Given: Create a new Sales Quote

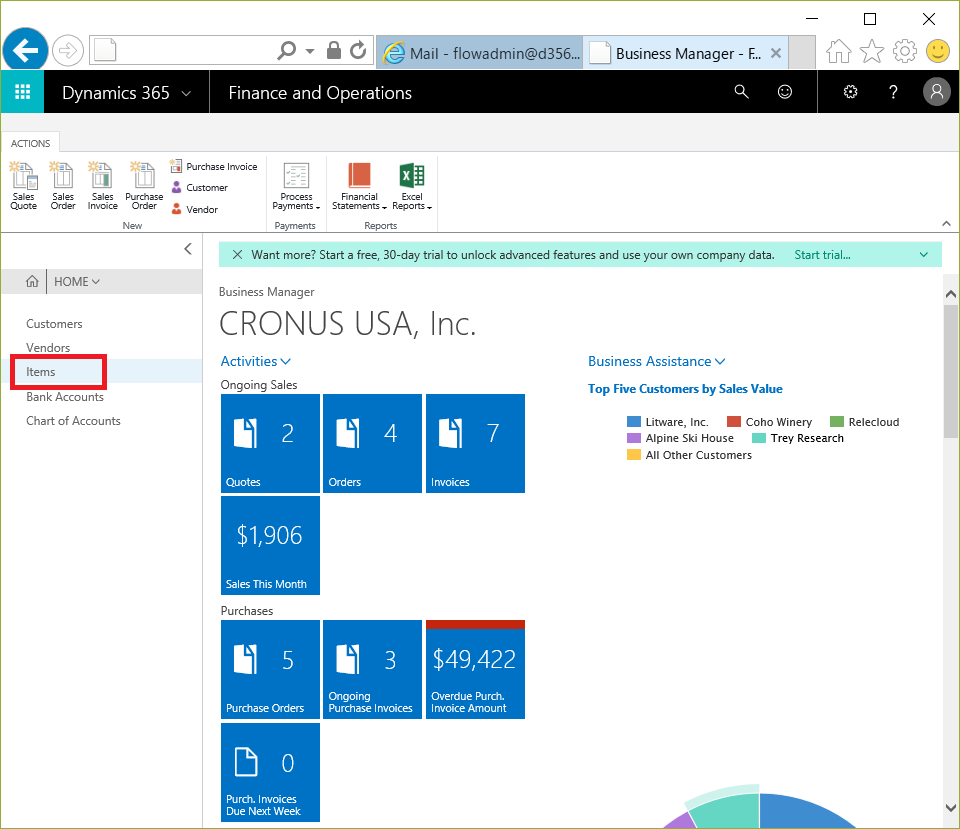Looking at the screenshot, I should point(23,186).
